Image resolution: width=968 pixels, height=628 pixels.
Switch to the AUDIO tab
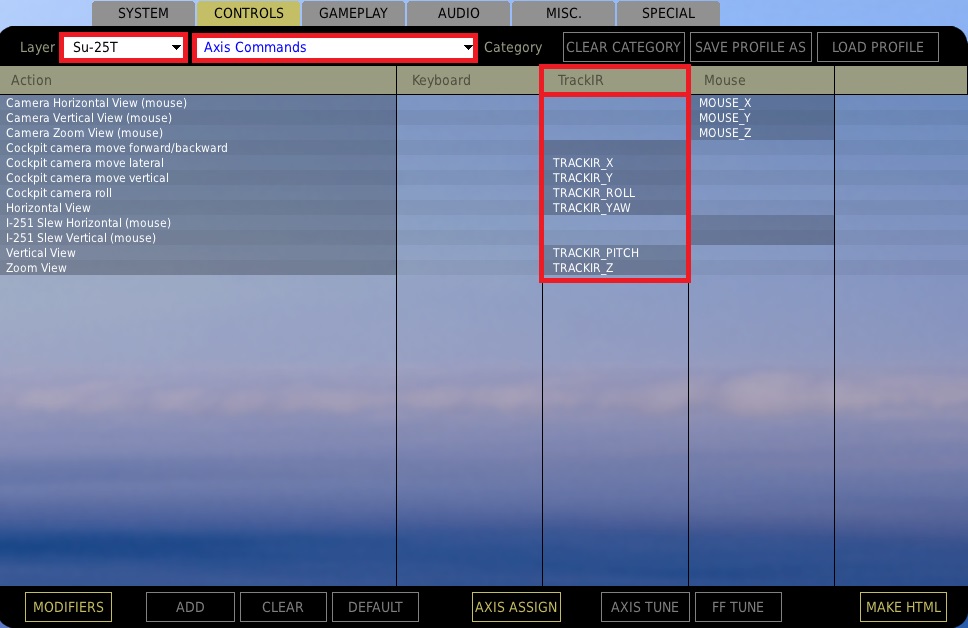point(458,13)
